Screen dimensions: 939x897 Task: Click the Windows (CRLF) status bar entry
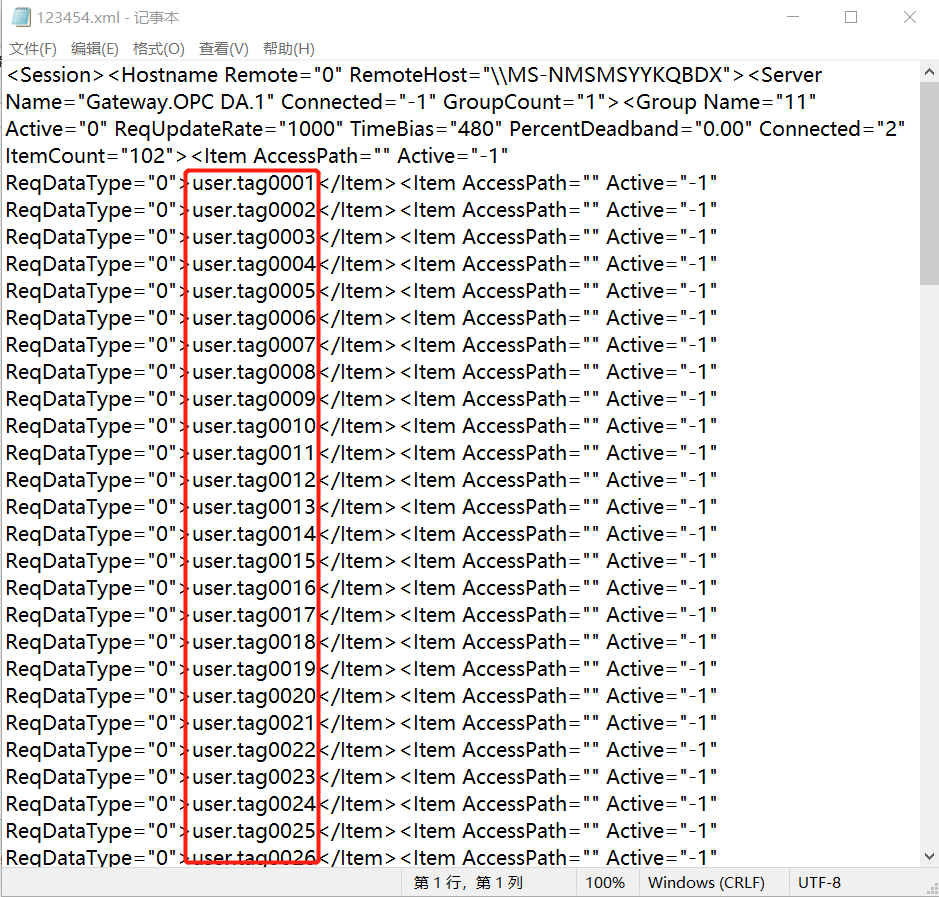[706, 883]
